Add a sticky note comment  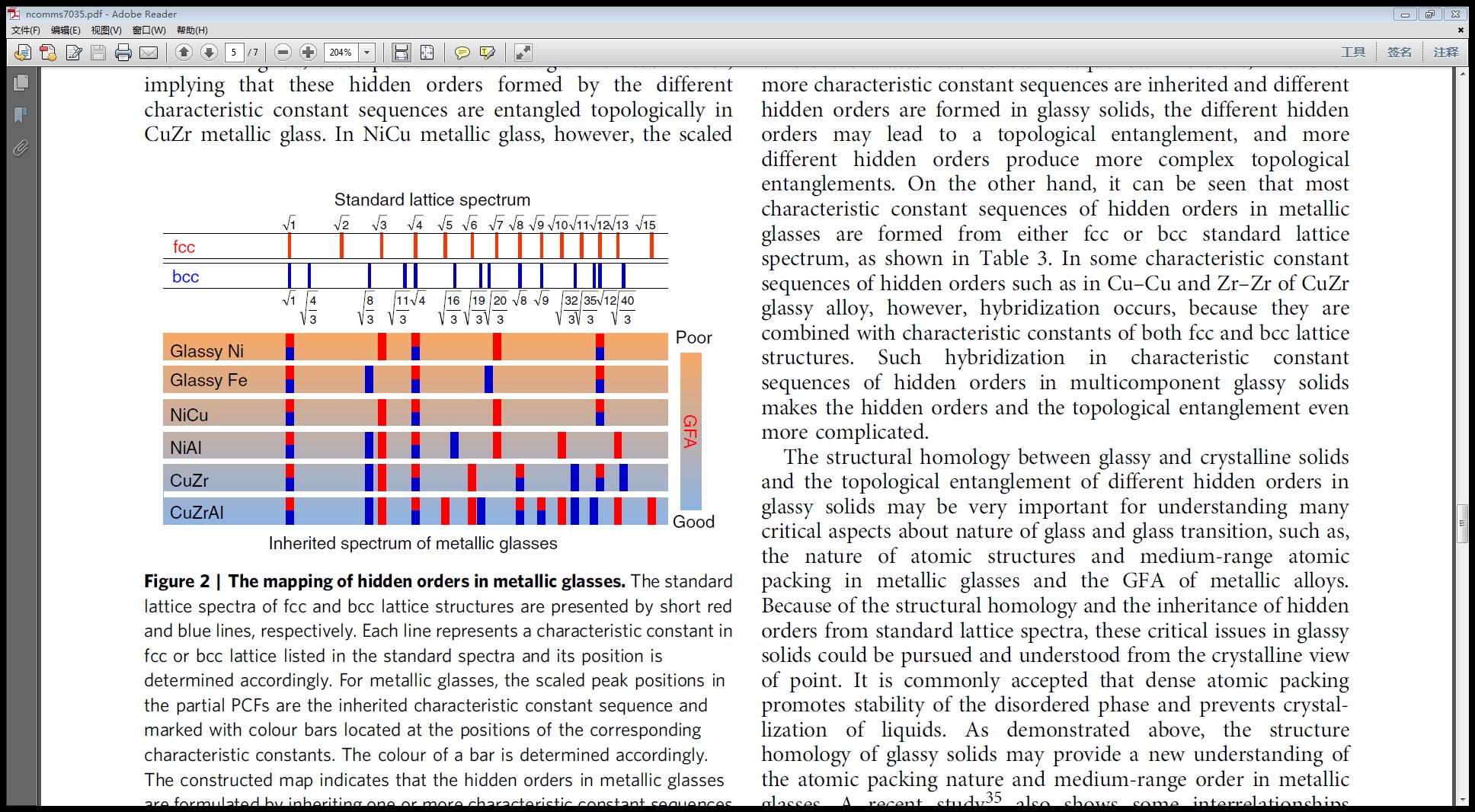[x=462, y=53]
